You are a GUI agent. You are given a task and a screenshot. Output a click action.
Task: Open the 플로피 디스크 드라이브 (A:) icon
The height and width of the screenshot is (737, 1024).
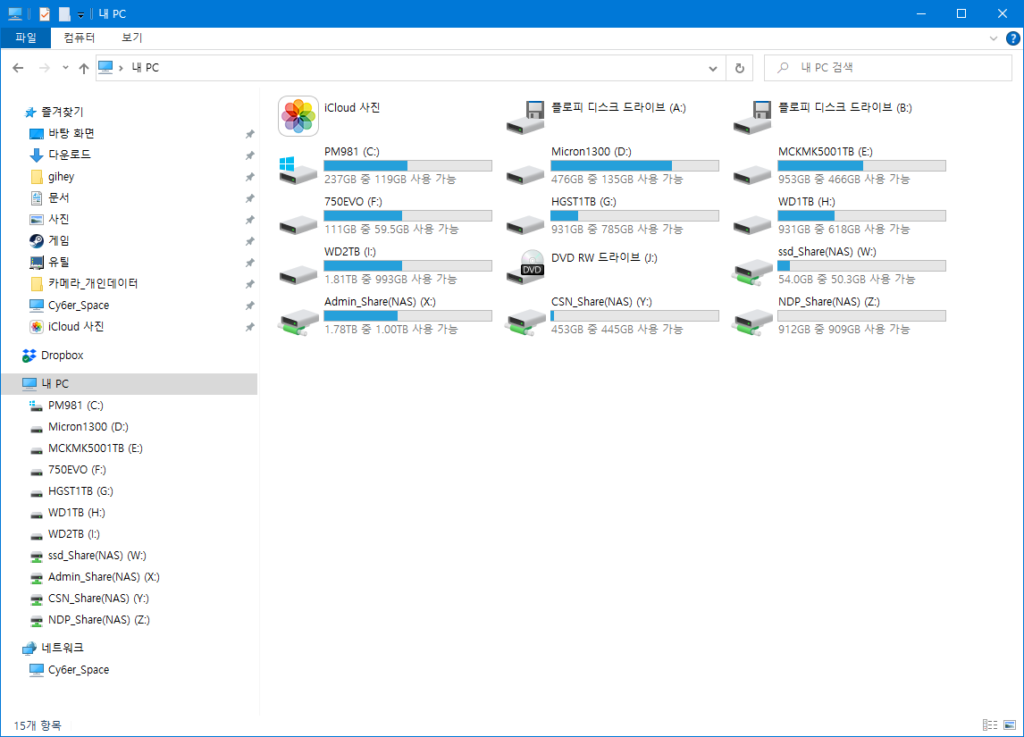click(526, 116)
